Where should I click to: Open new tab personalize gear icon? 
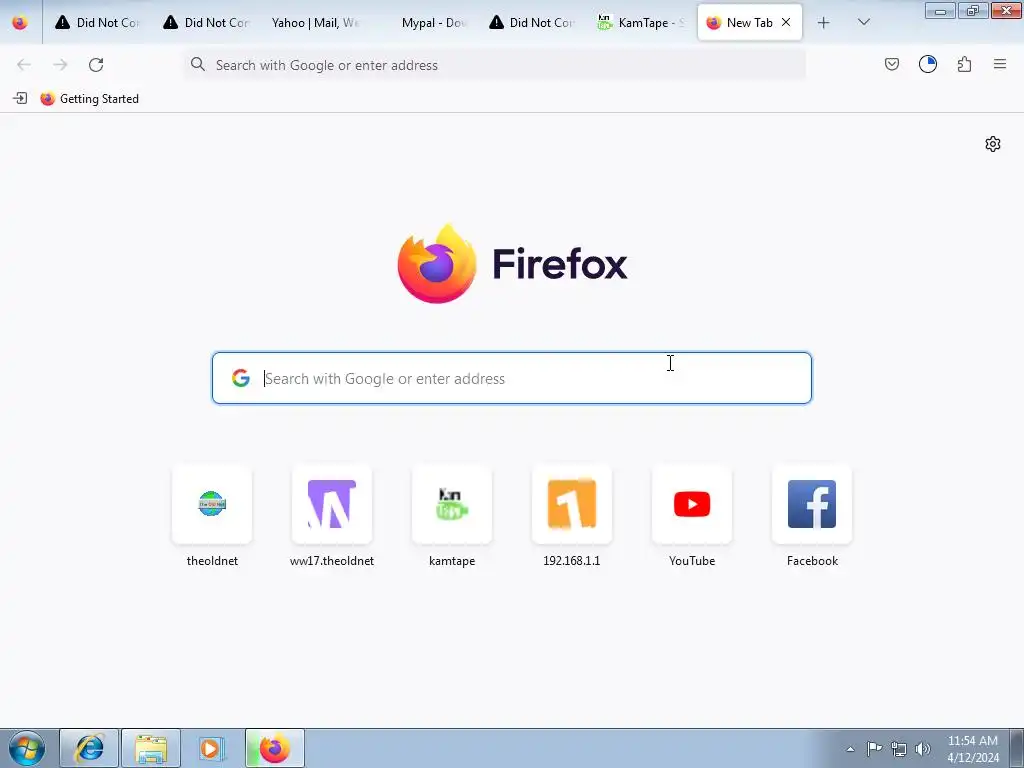(993, 144)
